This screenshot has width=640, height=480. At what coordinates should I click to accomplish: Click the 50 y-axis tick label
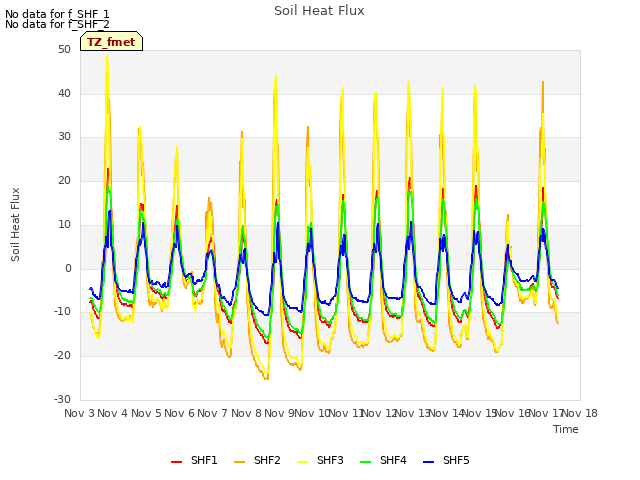[64, 50]
